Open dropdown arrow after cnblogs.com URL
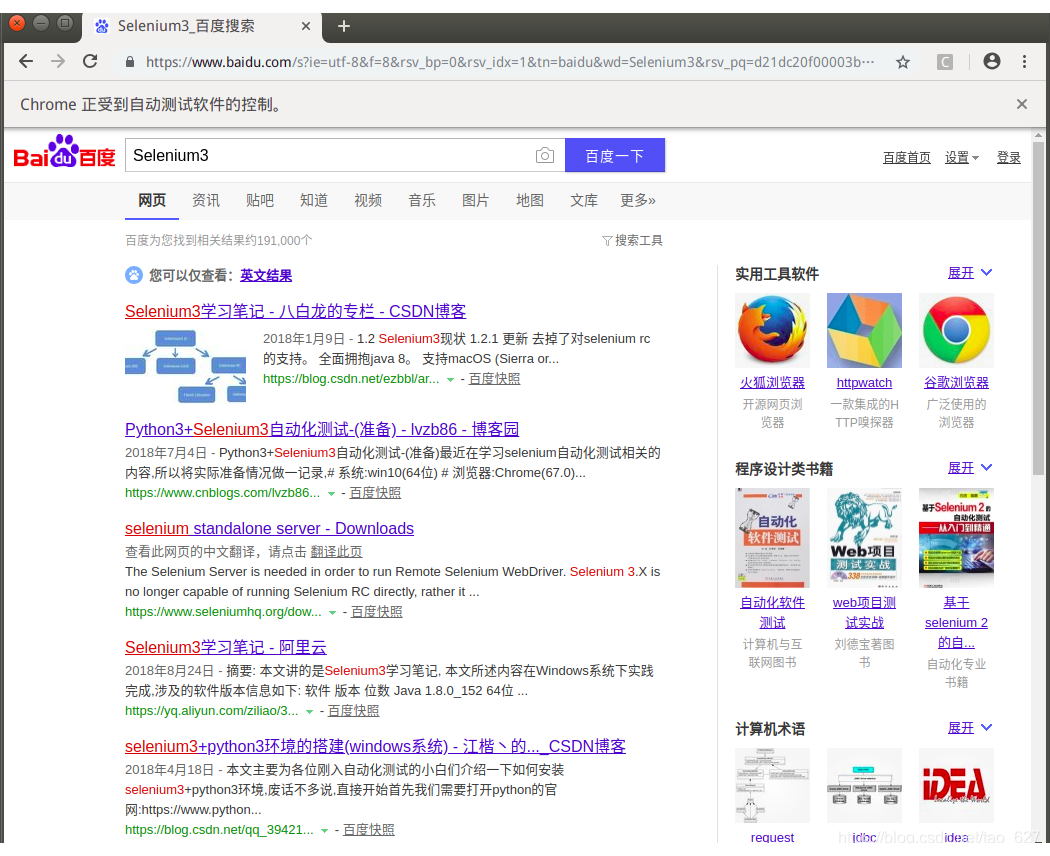 (x=331, y=494)
